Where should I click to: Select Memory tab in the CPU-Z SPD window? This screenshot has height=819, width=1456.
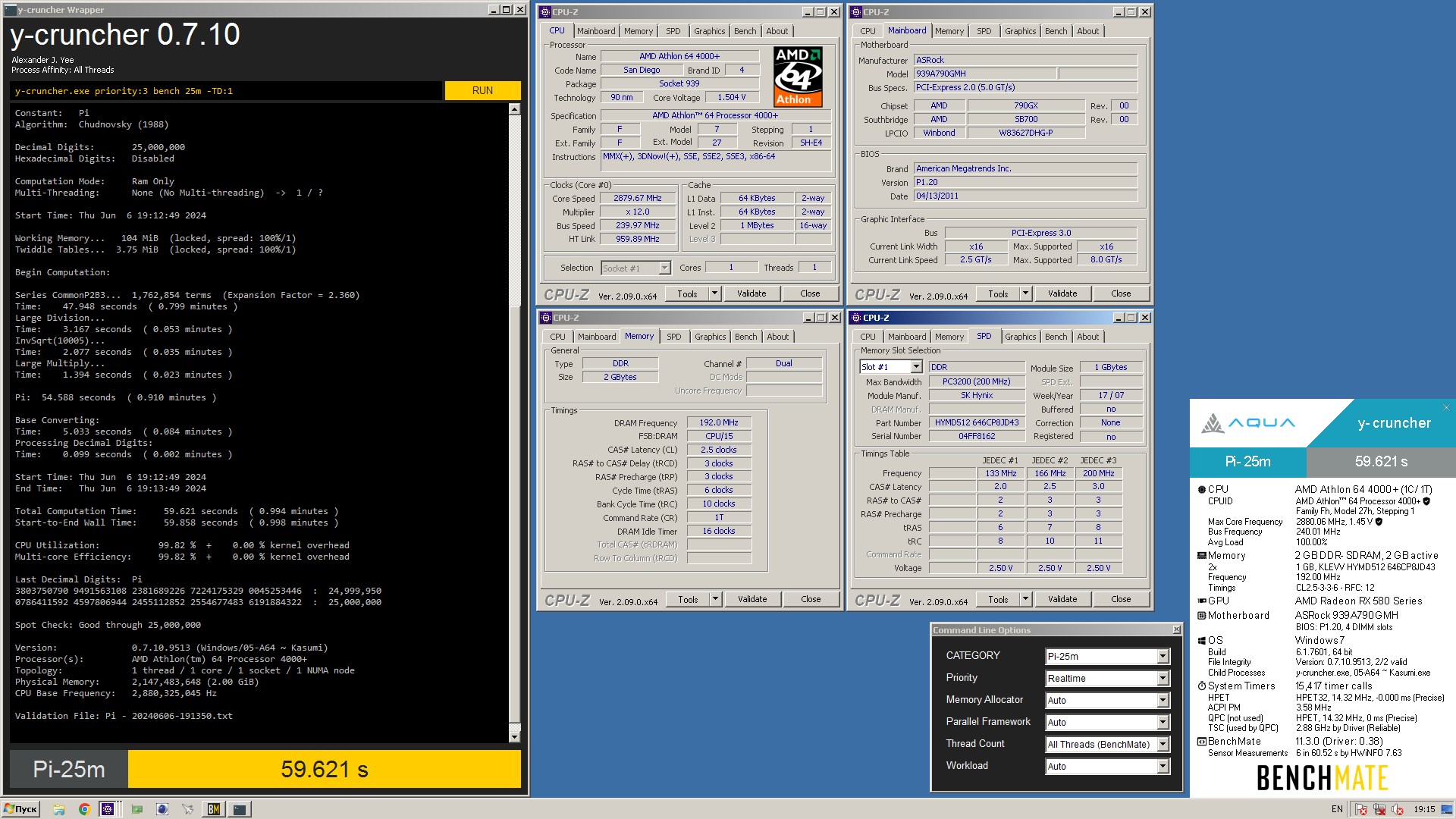click(949, 337)
